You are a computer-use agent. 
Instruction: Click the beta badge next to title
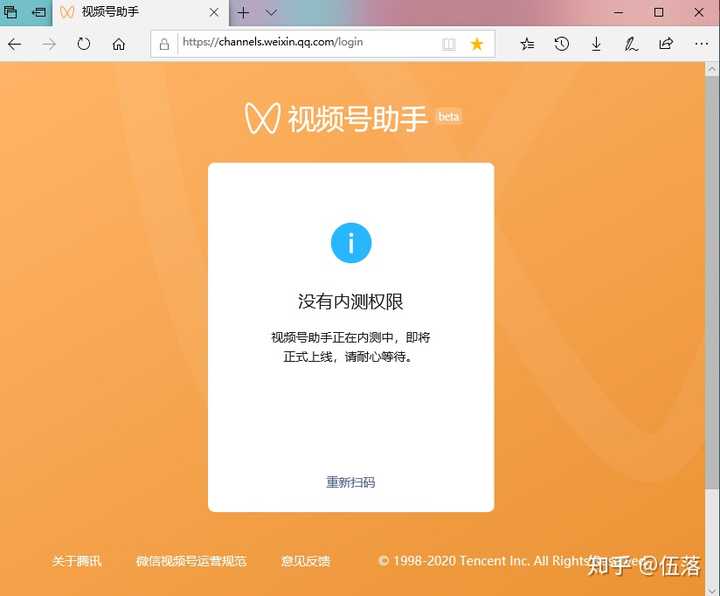pos(449,117)
